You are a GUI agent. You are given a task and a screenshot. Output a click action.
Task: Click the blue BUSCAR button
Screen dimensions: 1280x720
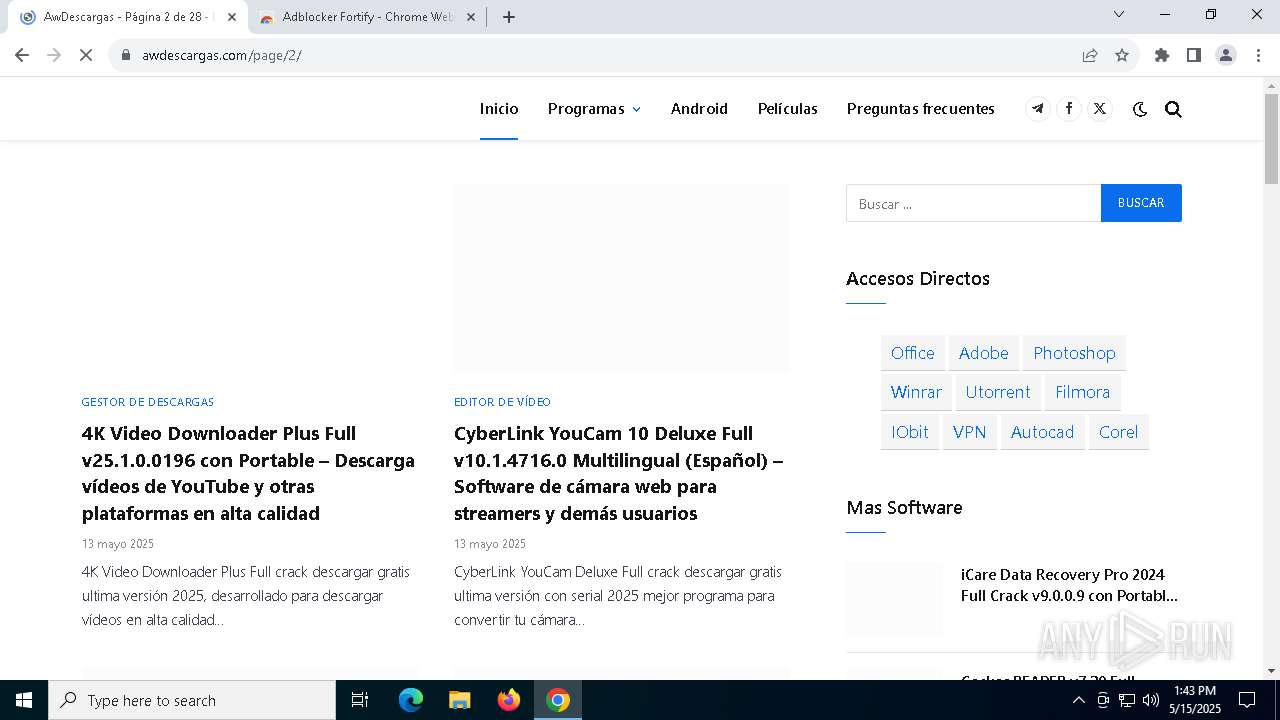(x=1141, y=203)
